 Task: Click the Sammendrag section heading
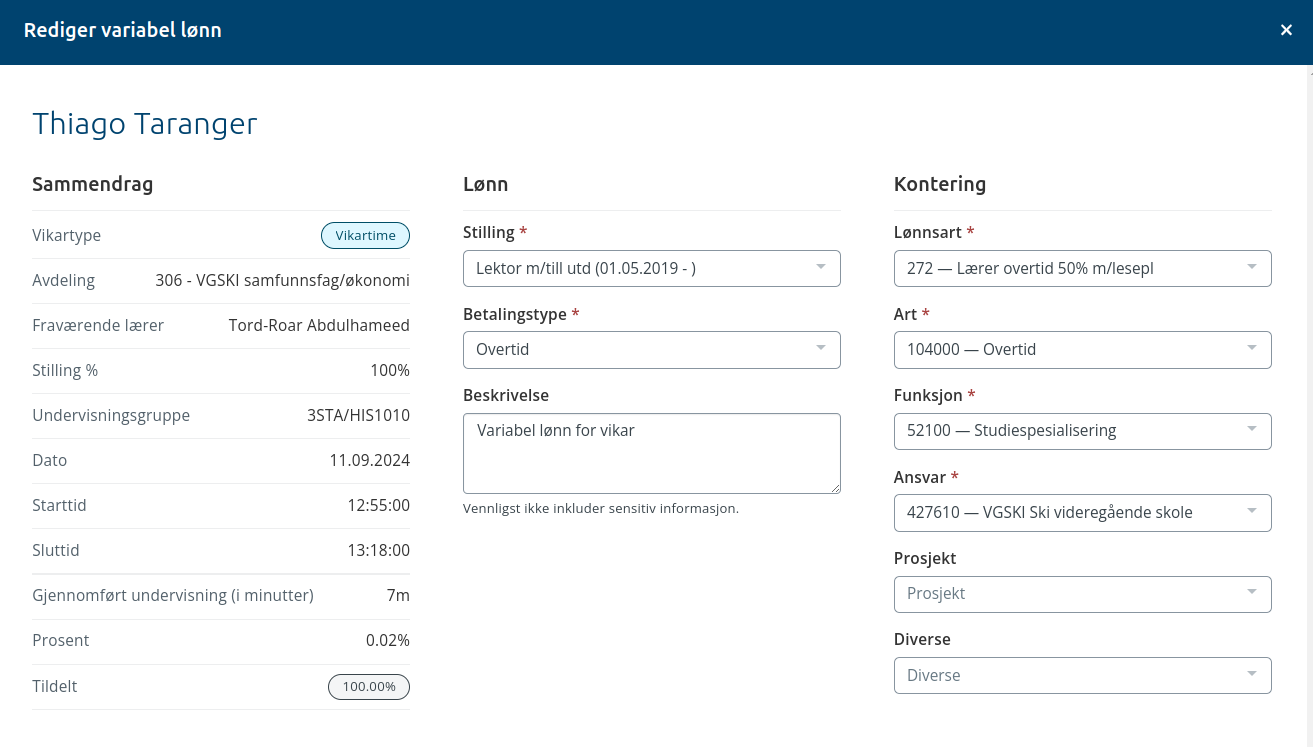coord(92,184)
